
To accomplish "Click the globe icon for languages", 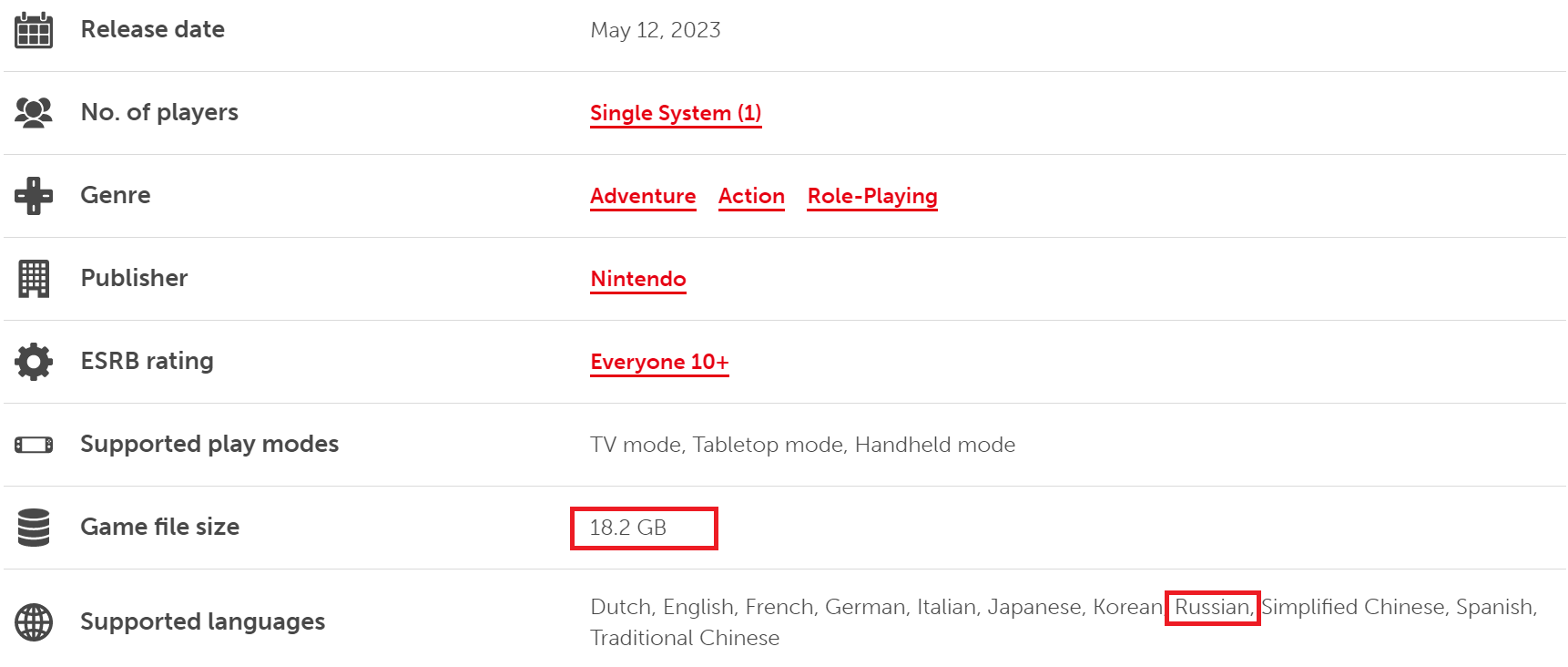I will pos(34,622).
